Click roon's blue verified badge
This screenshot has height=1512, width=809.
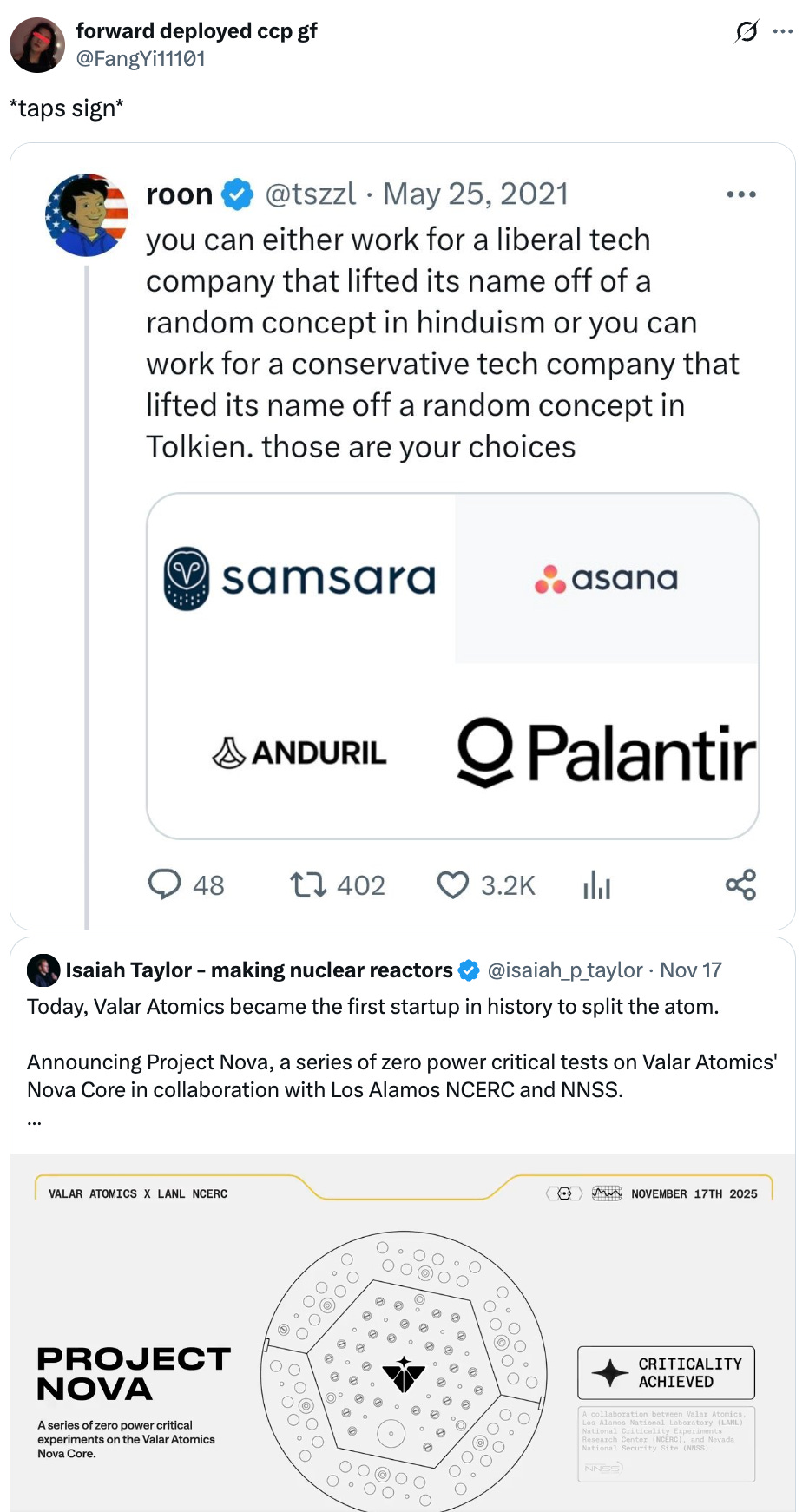point(234,193)
